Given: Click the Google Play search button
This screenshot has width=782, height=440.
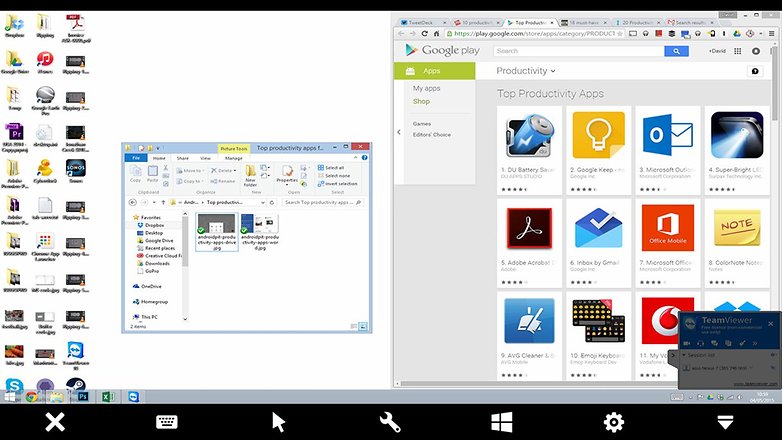Looking at the screenshot, I should click(676, 51).
